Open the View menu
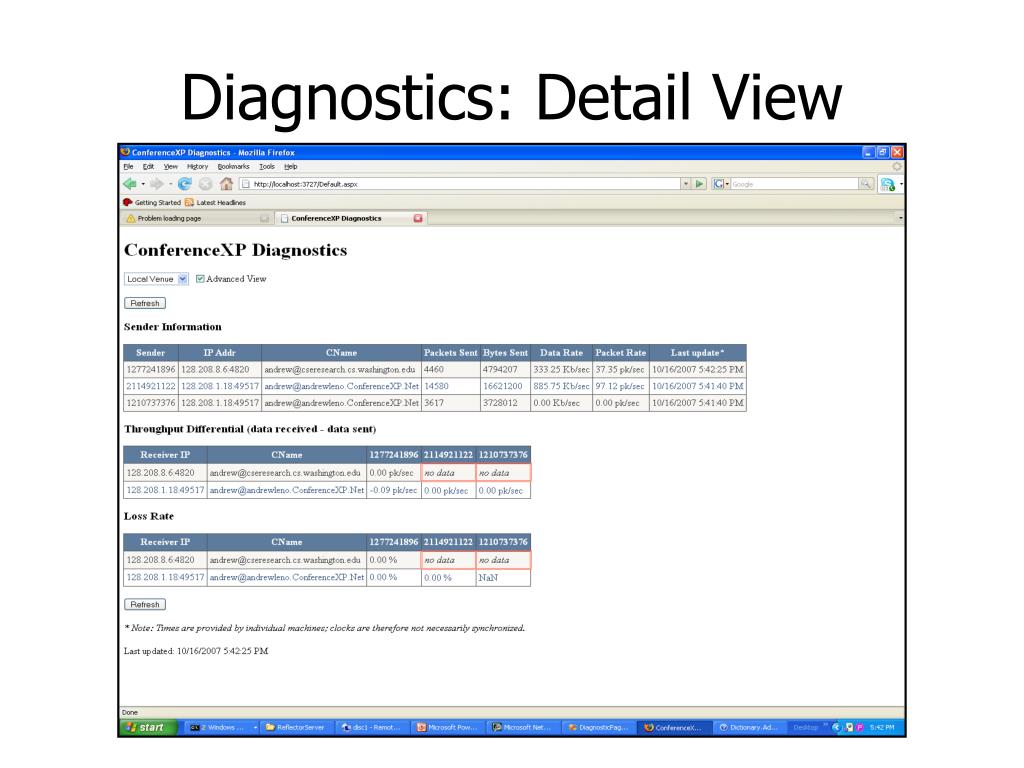 pos(170,167)
